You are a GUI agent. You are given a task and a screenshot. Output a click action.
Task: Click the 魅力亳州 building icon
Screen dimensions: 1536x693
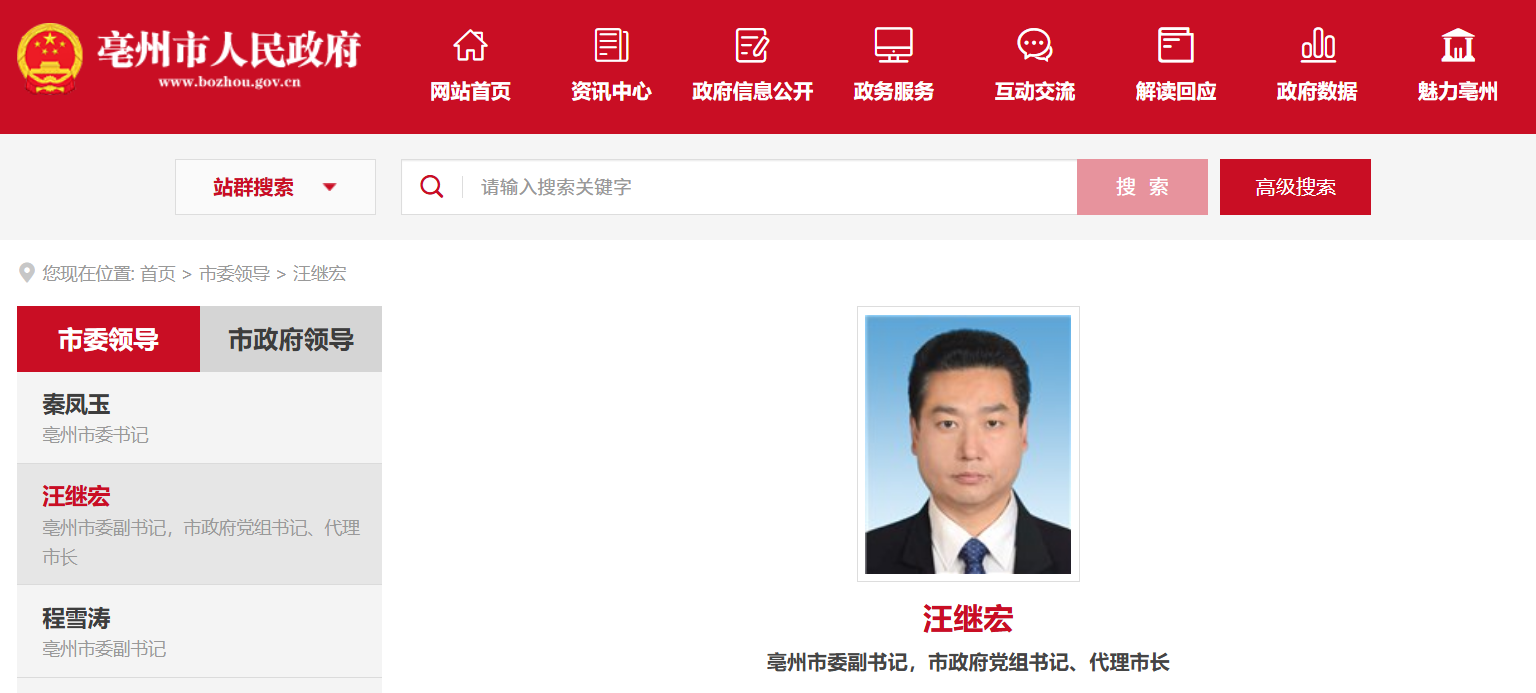[x=1457, y=45]
